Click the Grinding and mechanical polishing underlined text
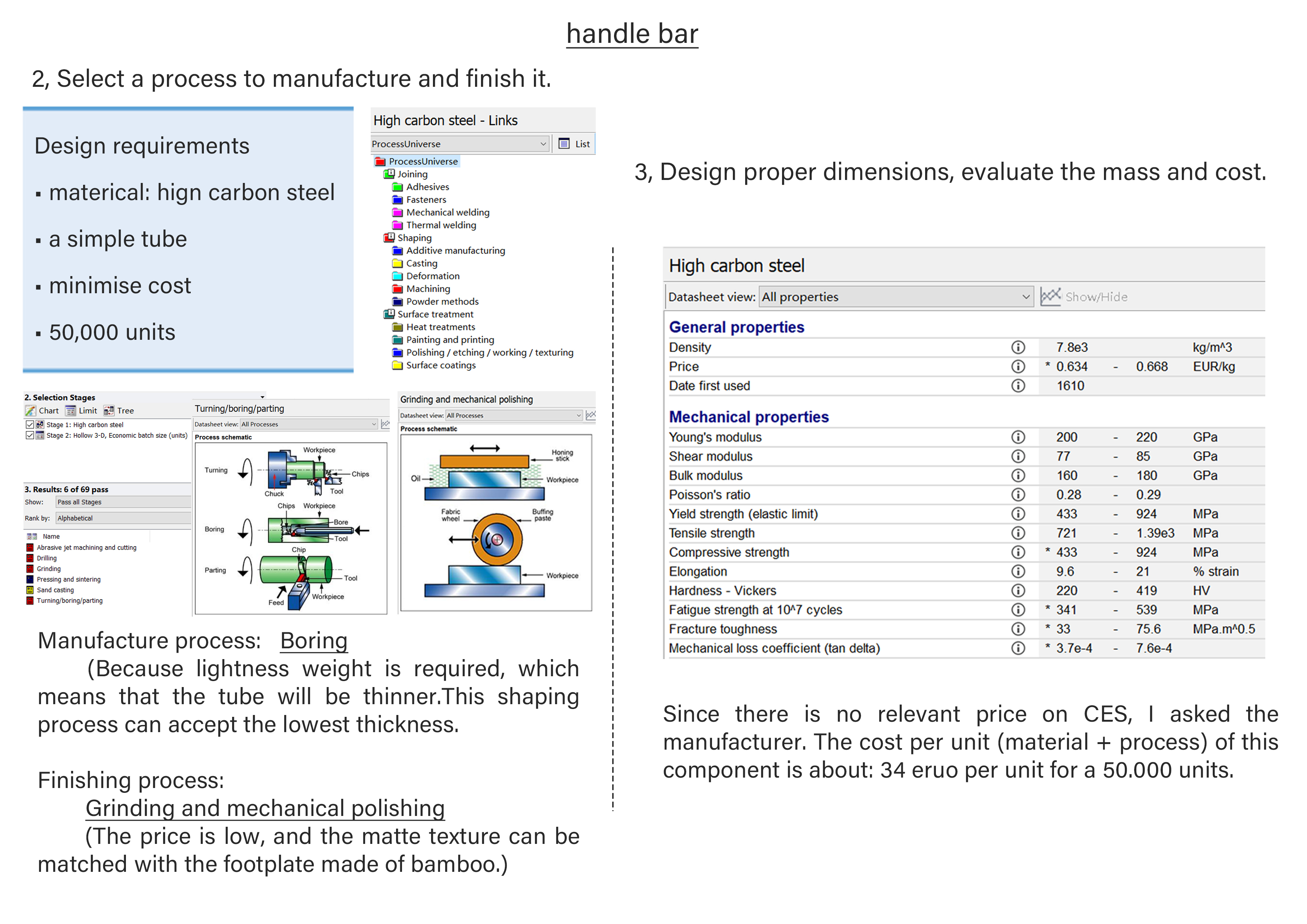 click(x=265, y=808)
